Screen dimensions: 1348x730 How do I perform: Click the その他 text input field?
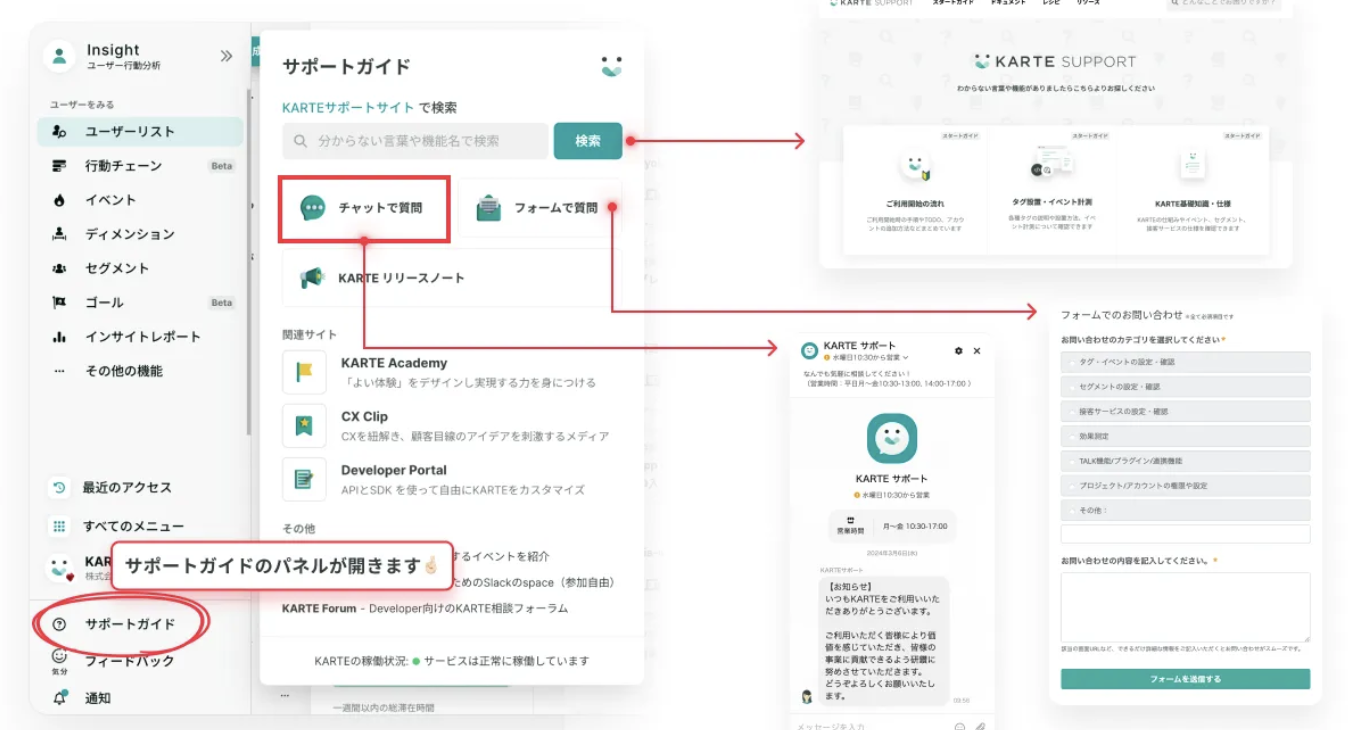(x=1185, y=534)
